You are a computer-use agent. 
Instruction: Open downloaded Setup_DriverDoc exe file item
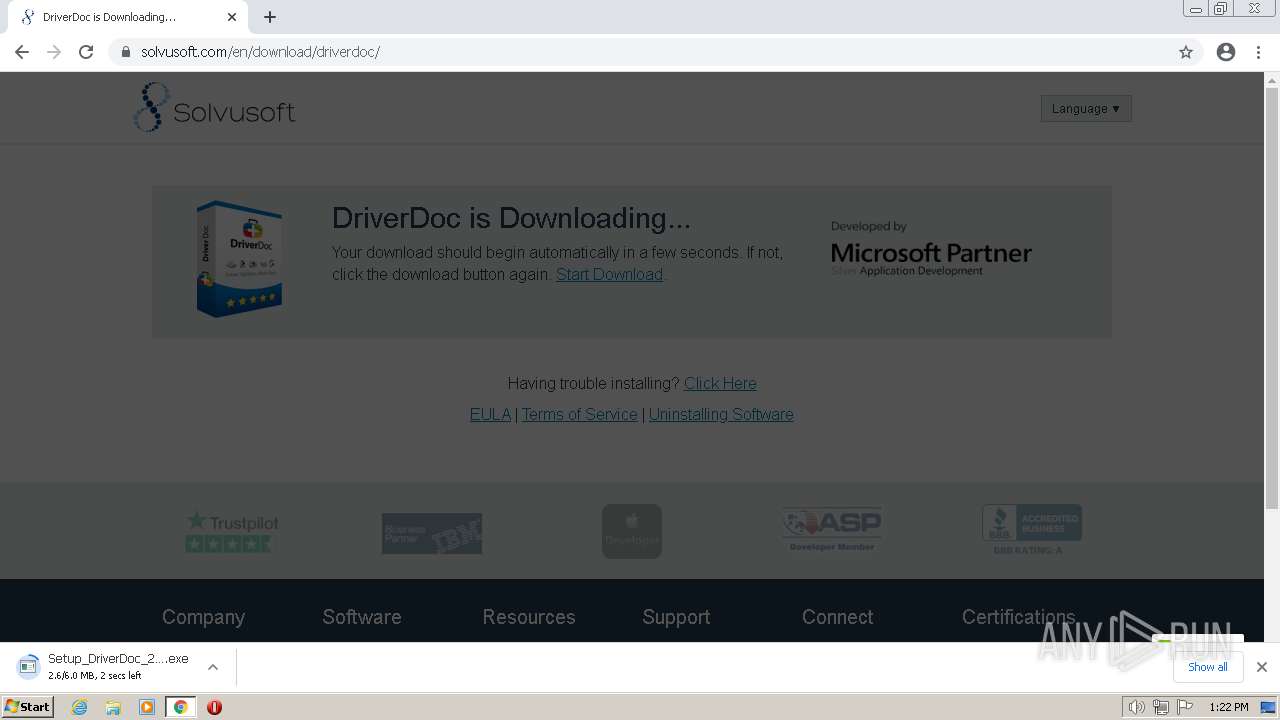click(105, 667)
